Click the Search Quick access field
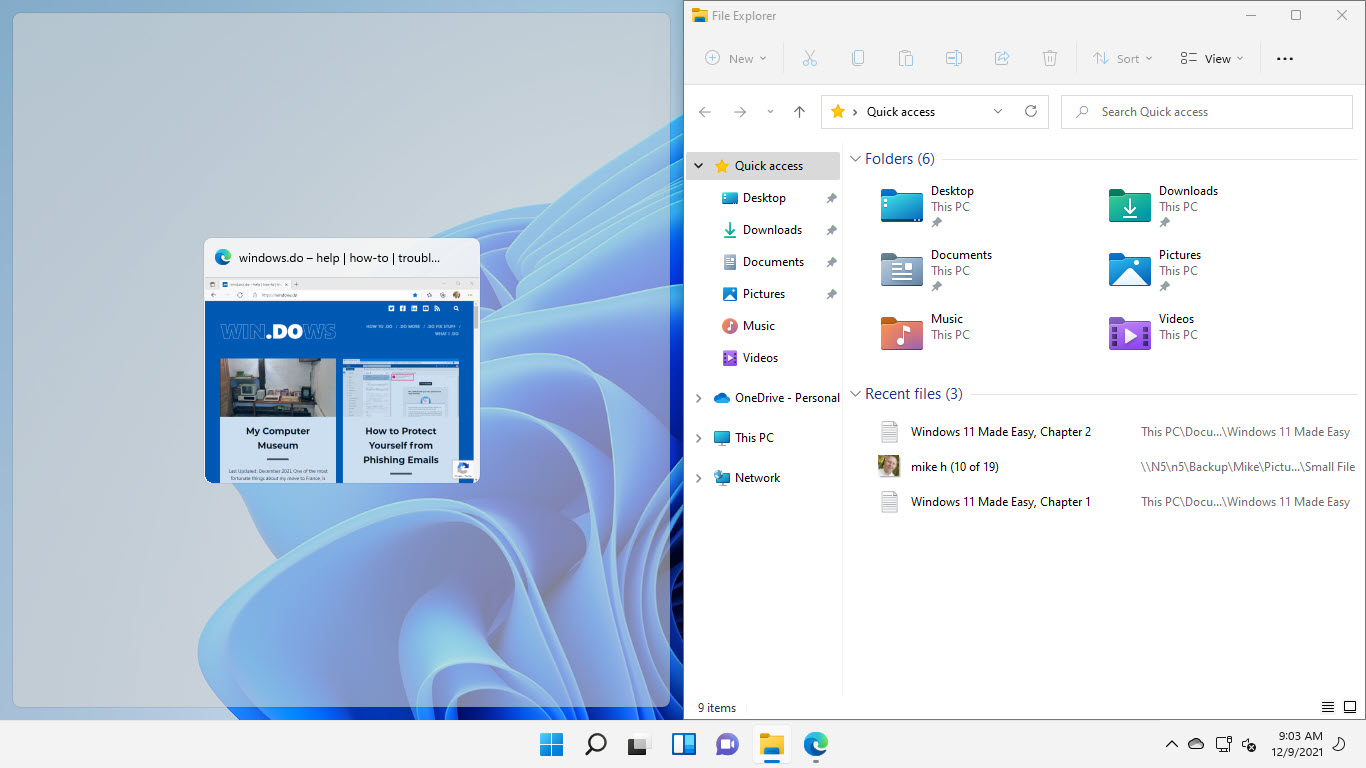Viewport: 1366px width, 768px height. point(1210,112)
